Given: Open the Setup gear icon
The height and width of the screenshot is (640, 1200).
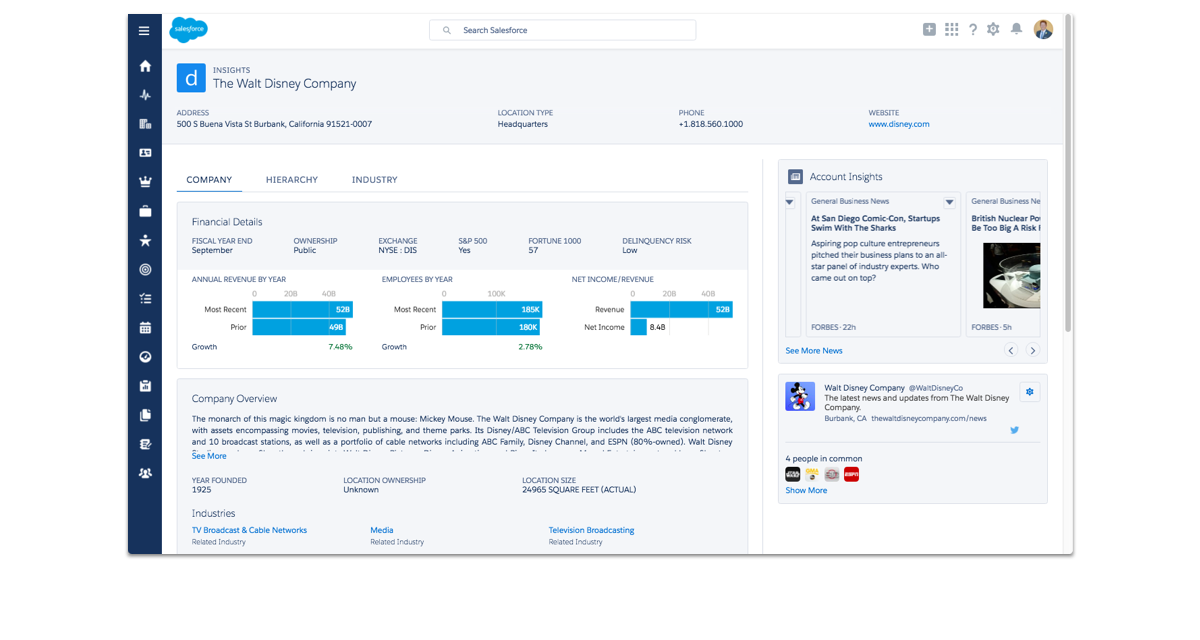Looking at the screenshot, I should 993,30.
